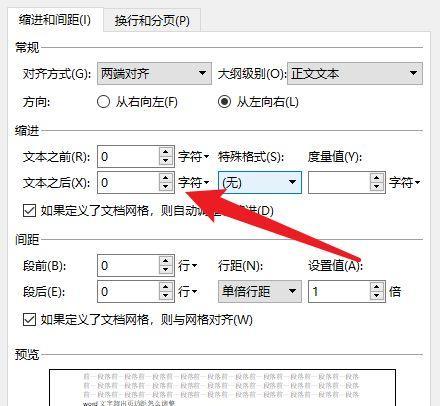Decrease 设置值 with down arrow
440x406 pixels.
point(377,296)
